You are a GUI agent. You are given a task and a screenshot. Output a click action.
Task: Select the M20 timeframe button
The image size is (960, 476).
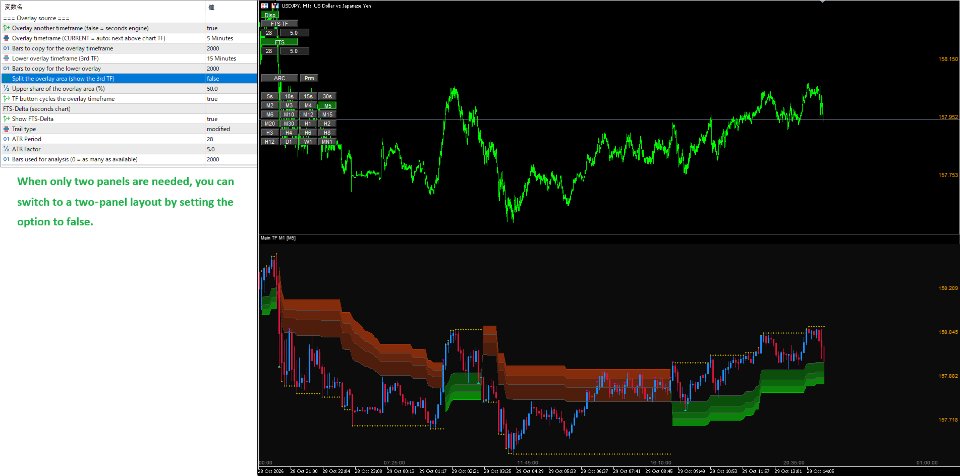click(x=270, y=123)
